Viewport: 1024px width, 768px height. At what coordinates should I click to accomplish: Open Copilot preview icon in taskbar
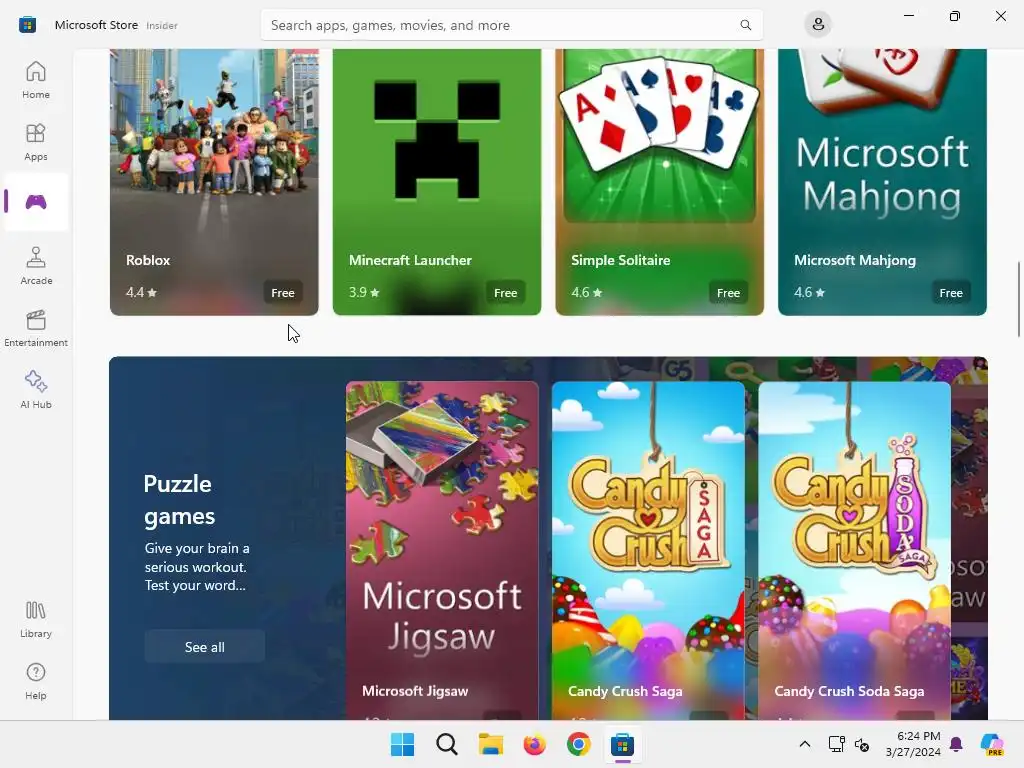[992, 744]
